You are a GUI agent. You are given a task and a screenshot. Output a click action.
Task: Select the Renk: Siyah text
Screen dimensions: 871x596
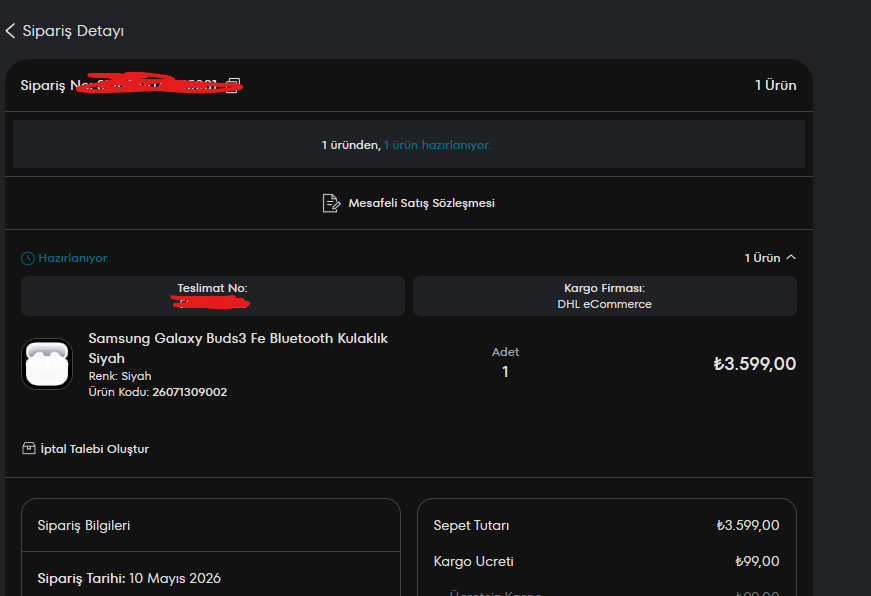pyautogui.click(x=120, y=376)
